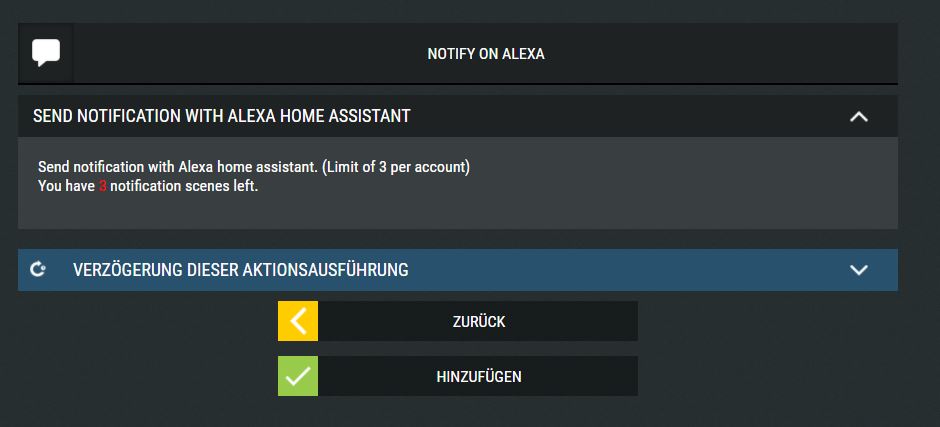940x427 pixels.
Task: Click the Zurück text label
Action: (479, 322)
